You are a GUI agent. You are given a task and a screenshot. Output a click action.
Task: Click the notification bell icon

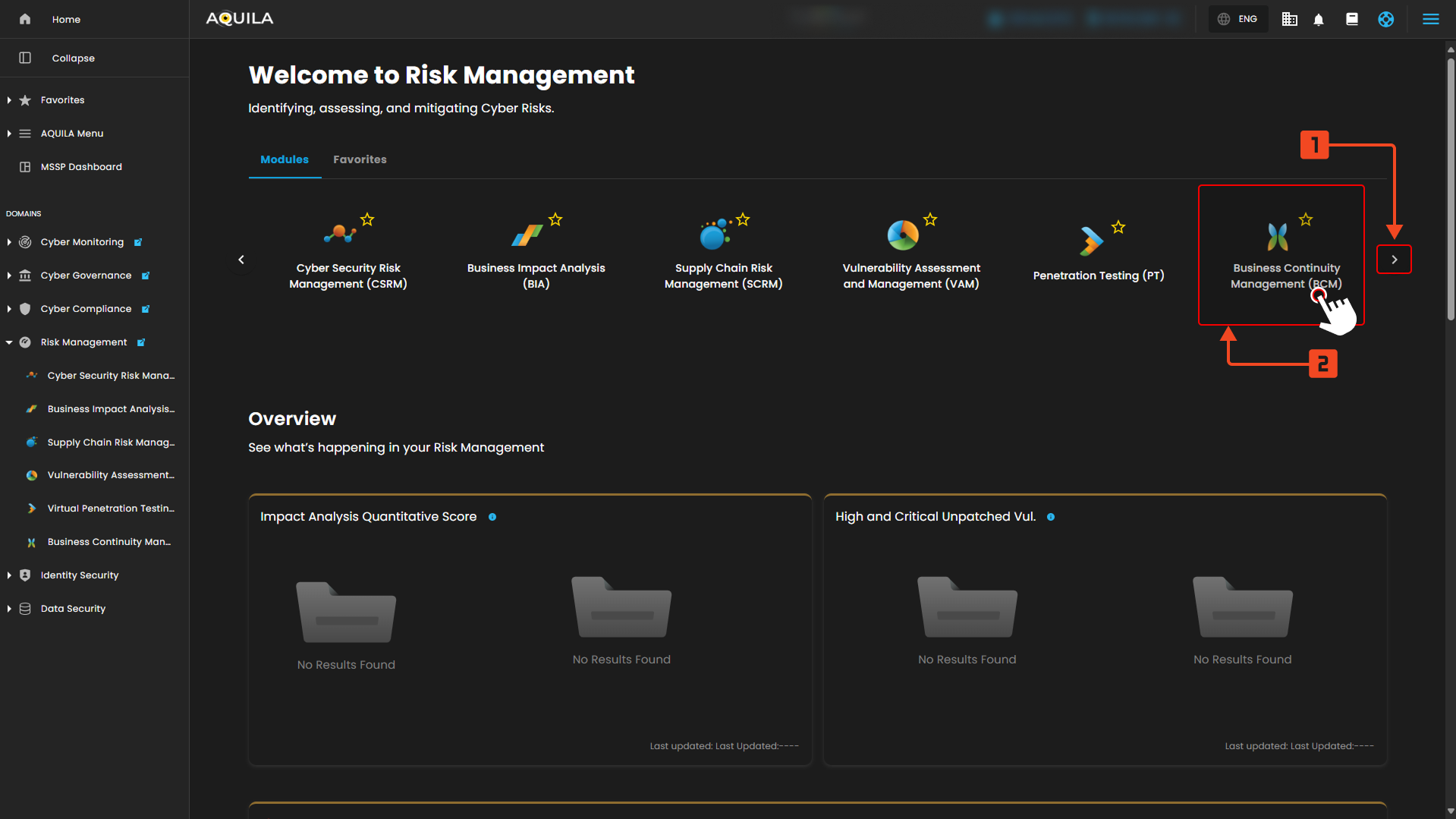tap(1319, 20)
